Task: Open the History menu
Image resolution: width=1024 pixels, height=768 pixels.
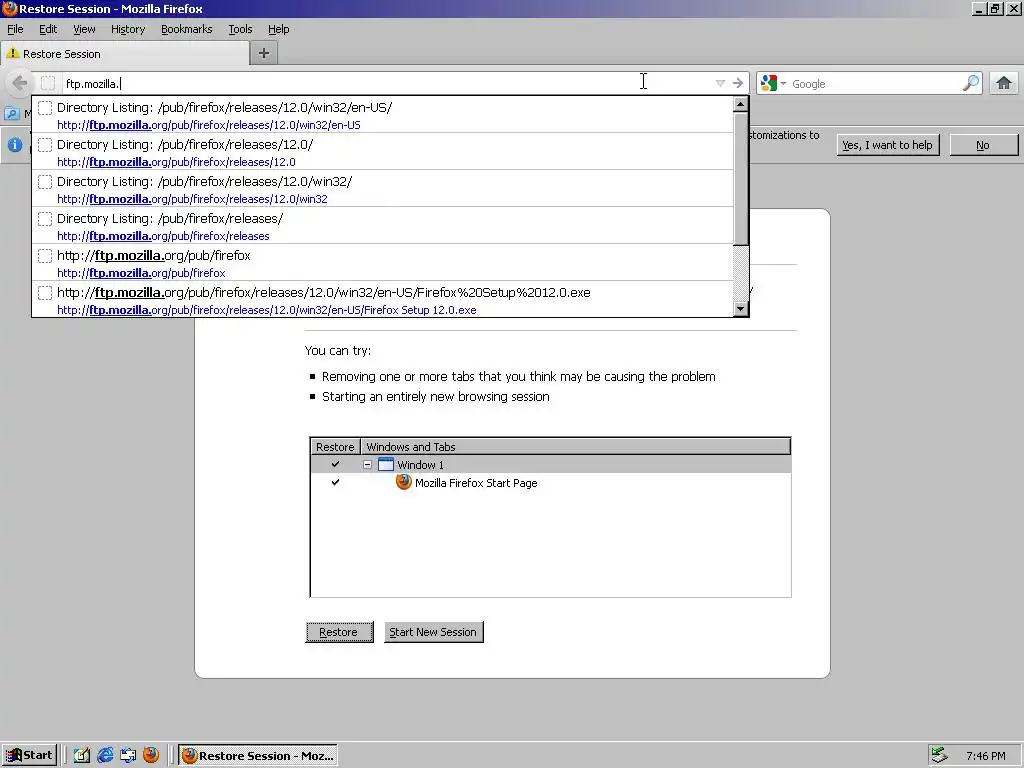Action: tap(128, 29)
